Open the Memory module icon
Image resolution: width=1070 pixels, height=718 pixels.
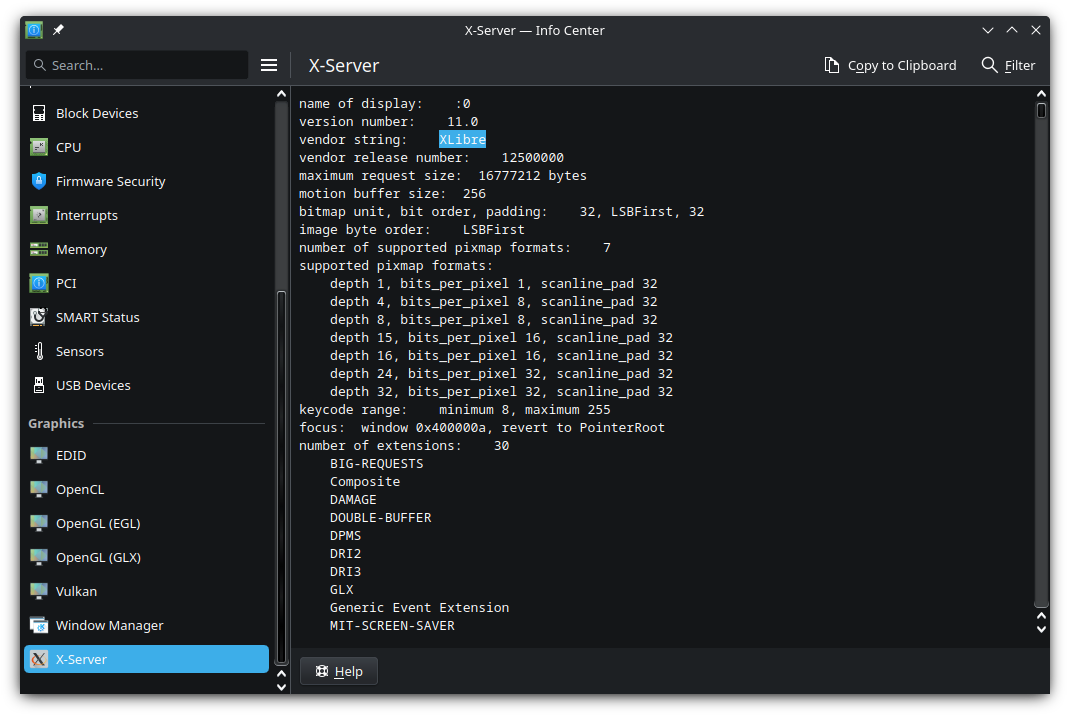pyautogui.click(x=39, y=250)
